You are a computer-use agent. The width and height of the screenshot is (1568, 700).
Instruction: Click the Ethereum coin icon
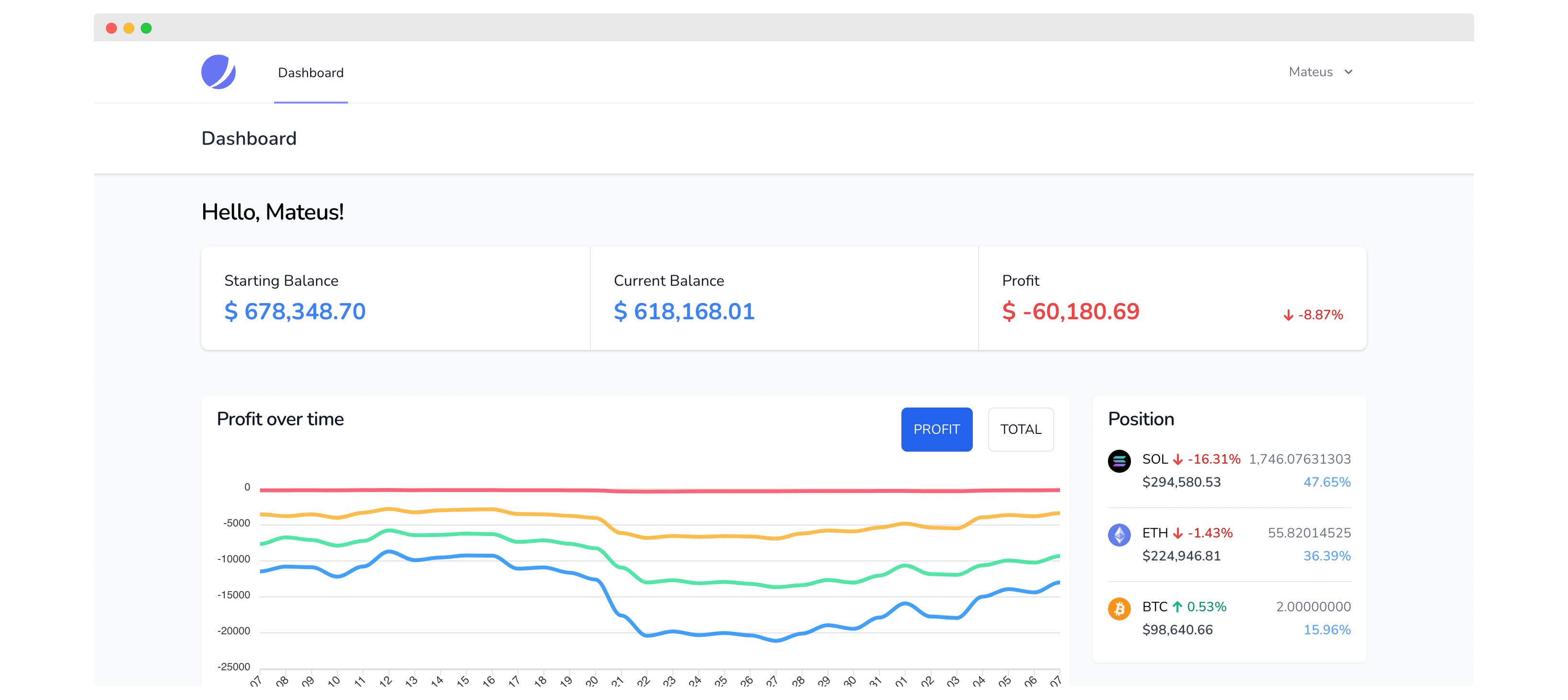coord(1119,535)
